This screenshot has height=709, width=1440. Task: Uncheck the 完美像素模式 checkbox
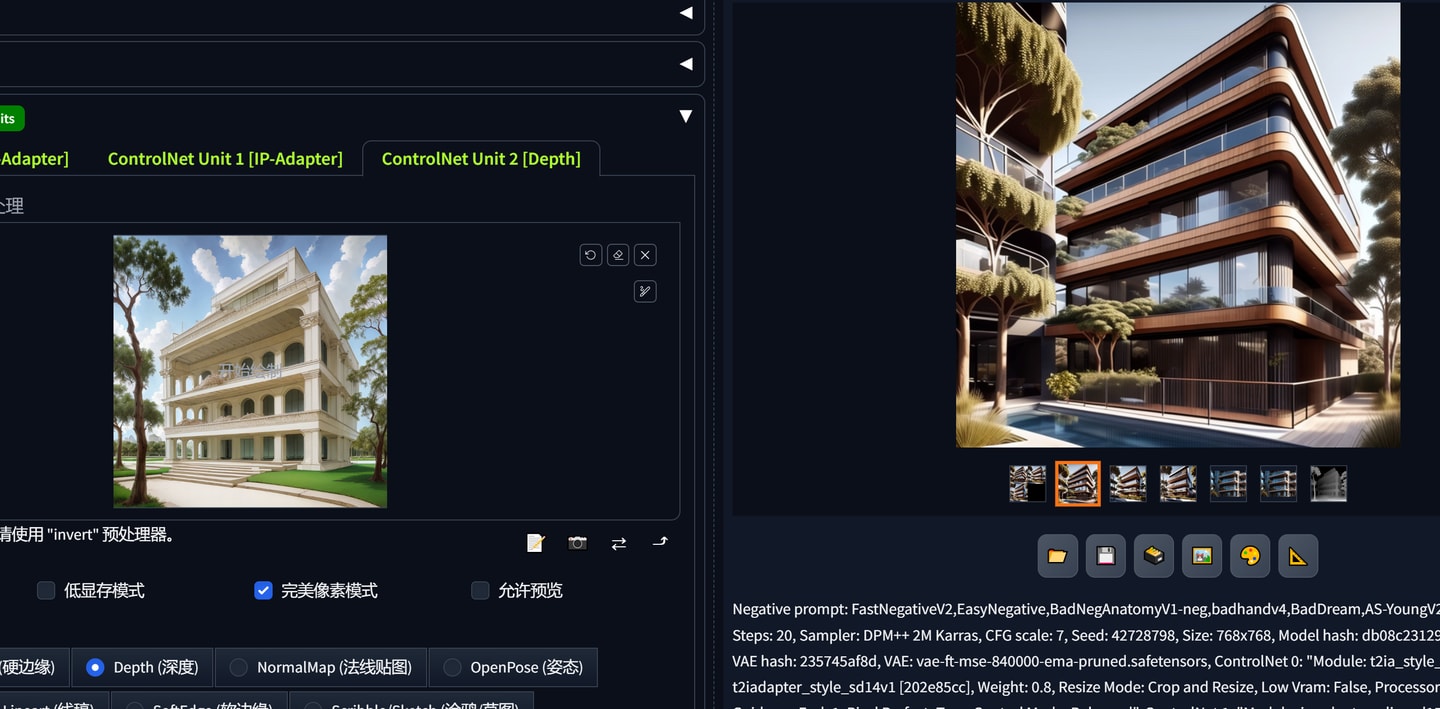263,590
